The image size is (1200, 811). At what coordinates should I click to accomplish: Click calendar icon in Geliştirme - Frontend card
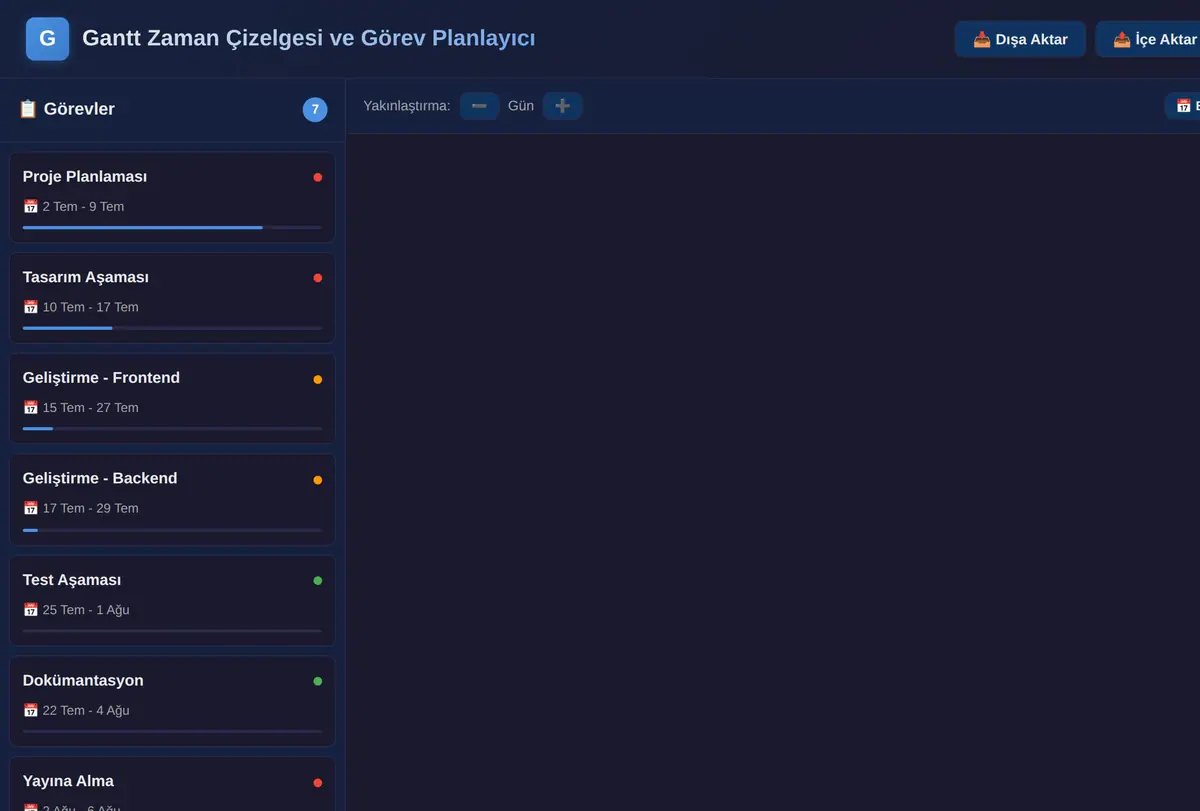point(30,408)
